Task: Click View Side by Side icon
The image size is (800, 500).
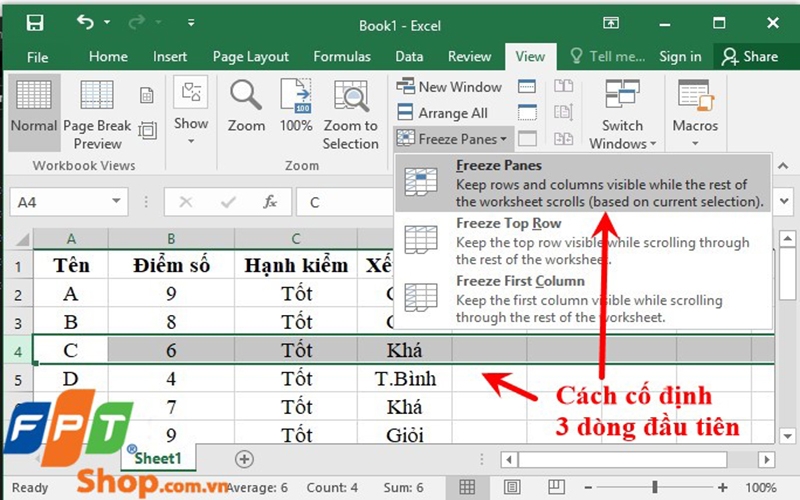Action: point(563,86)
